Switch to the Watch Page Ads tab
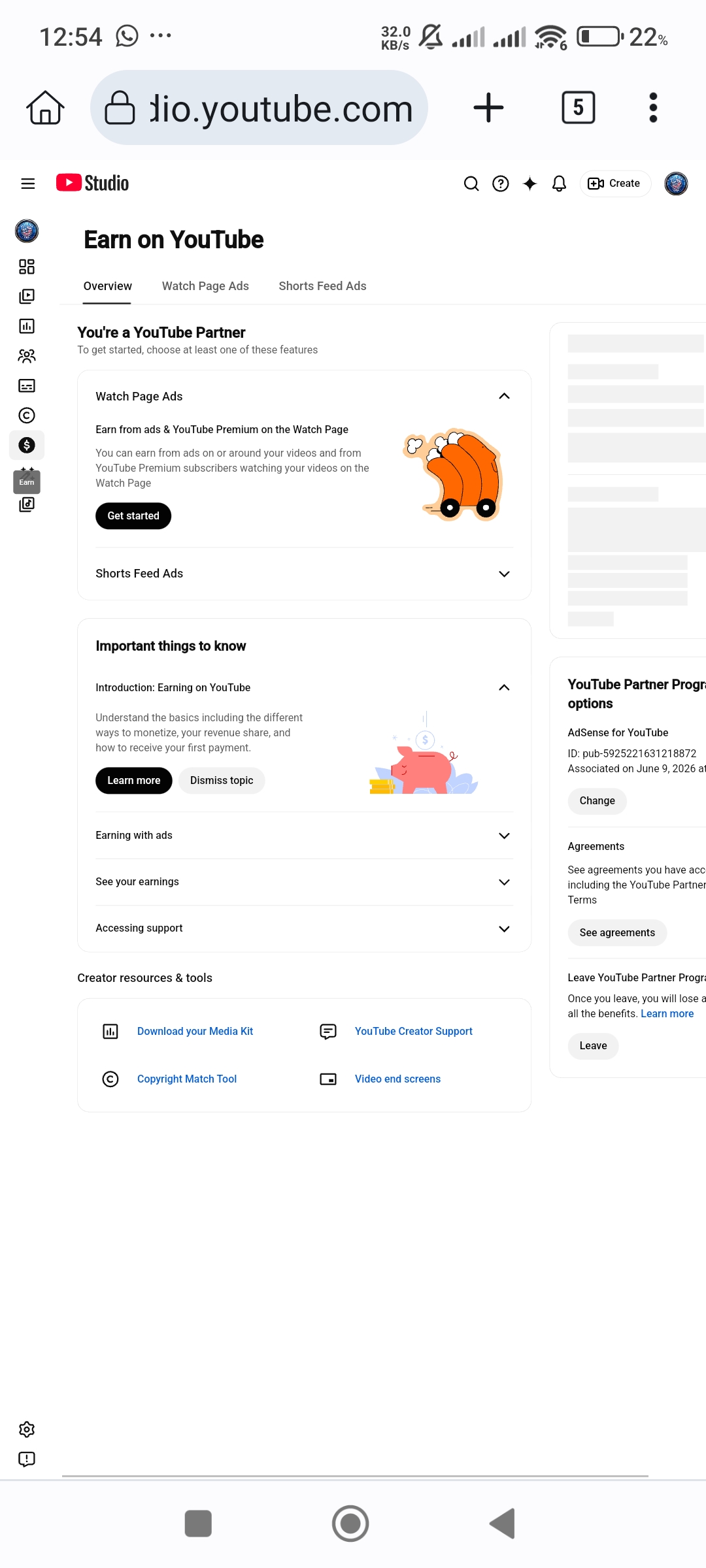 coord(205,286)
